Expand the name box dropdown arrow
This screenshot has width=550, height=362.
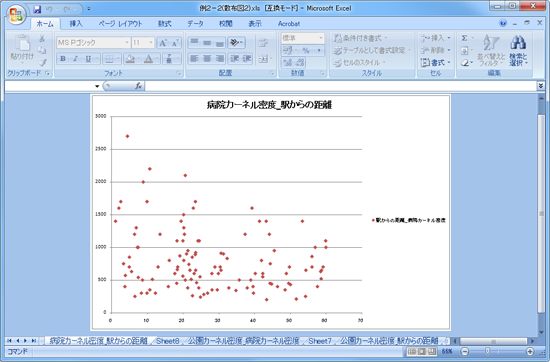(x=97, y=86)
